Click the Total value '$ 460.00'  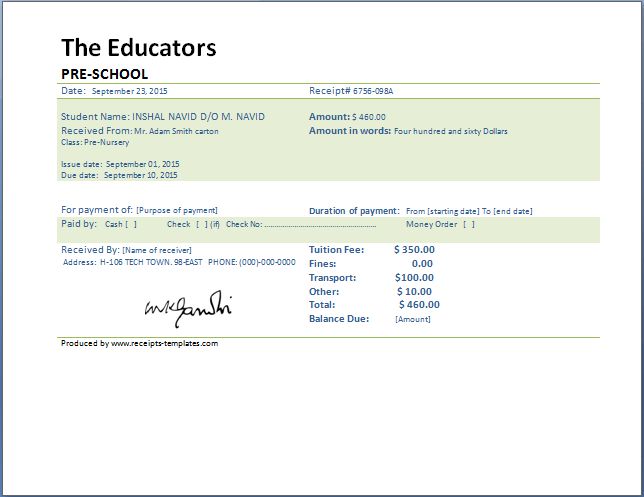click(419, 305)
